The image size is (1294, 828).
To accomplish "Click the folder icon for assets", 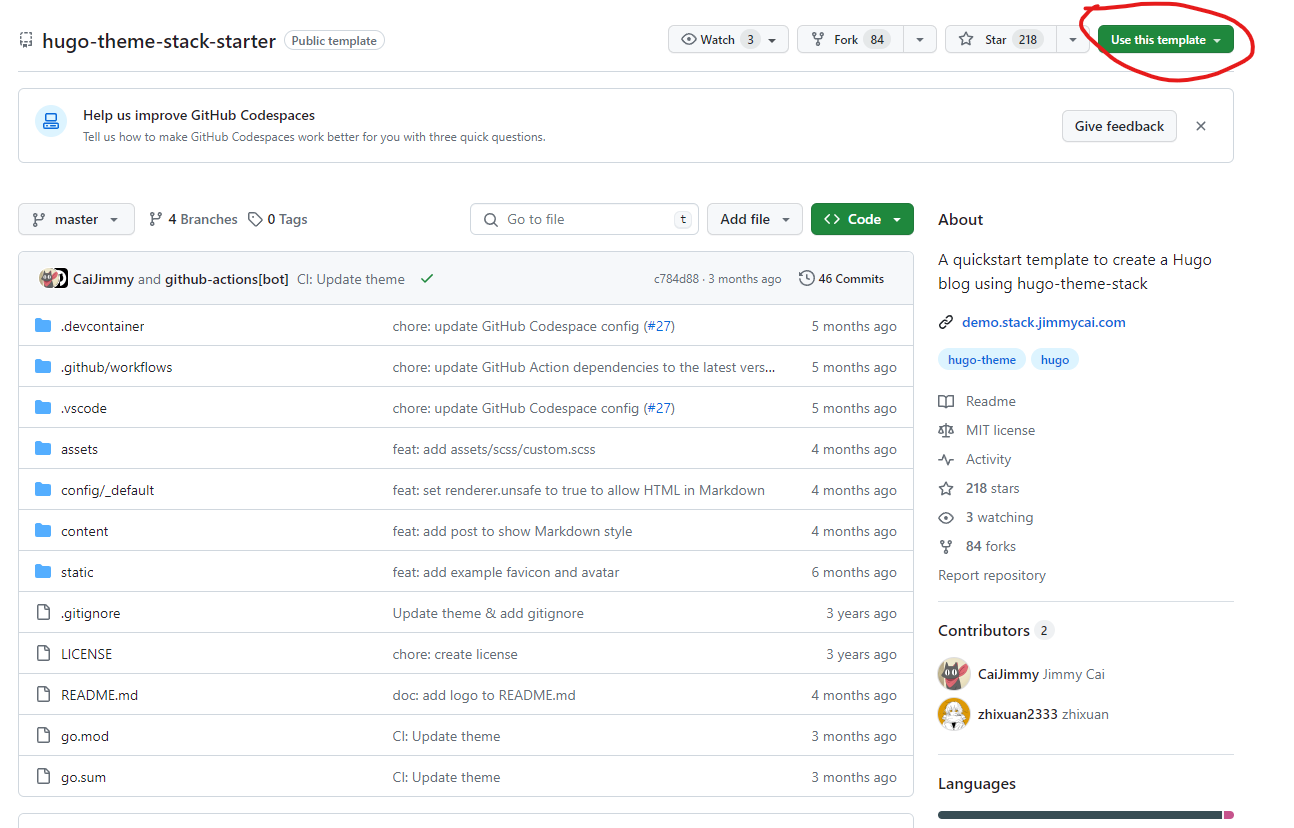I will click(x=43, y=449).
